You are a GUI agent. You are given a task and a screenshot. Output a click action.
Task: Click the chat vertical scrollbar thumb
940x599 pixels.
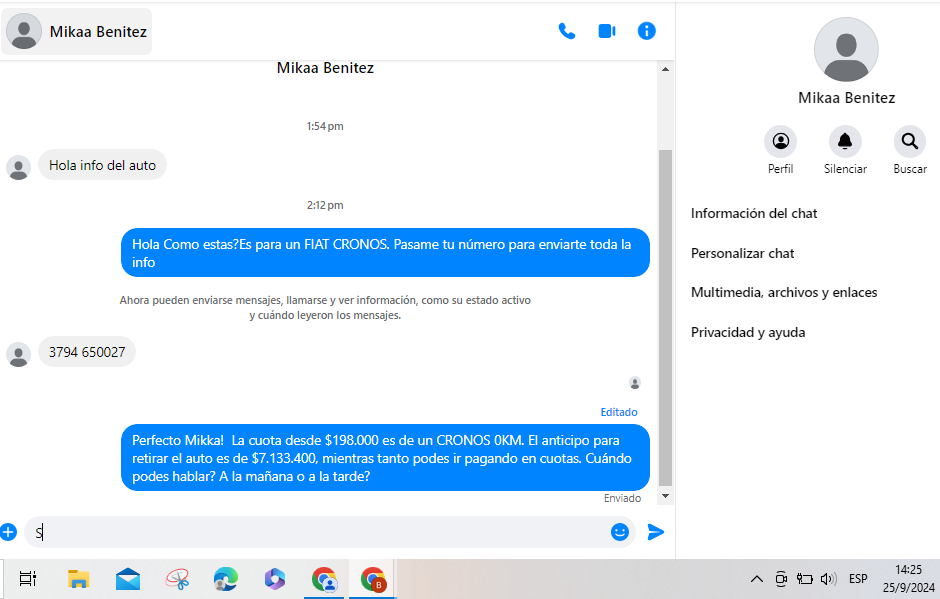pyautogui.click(x=665, y=318)
